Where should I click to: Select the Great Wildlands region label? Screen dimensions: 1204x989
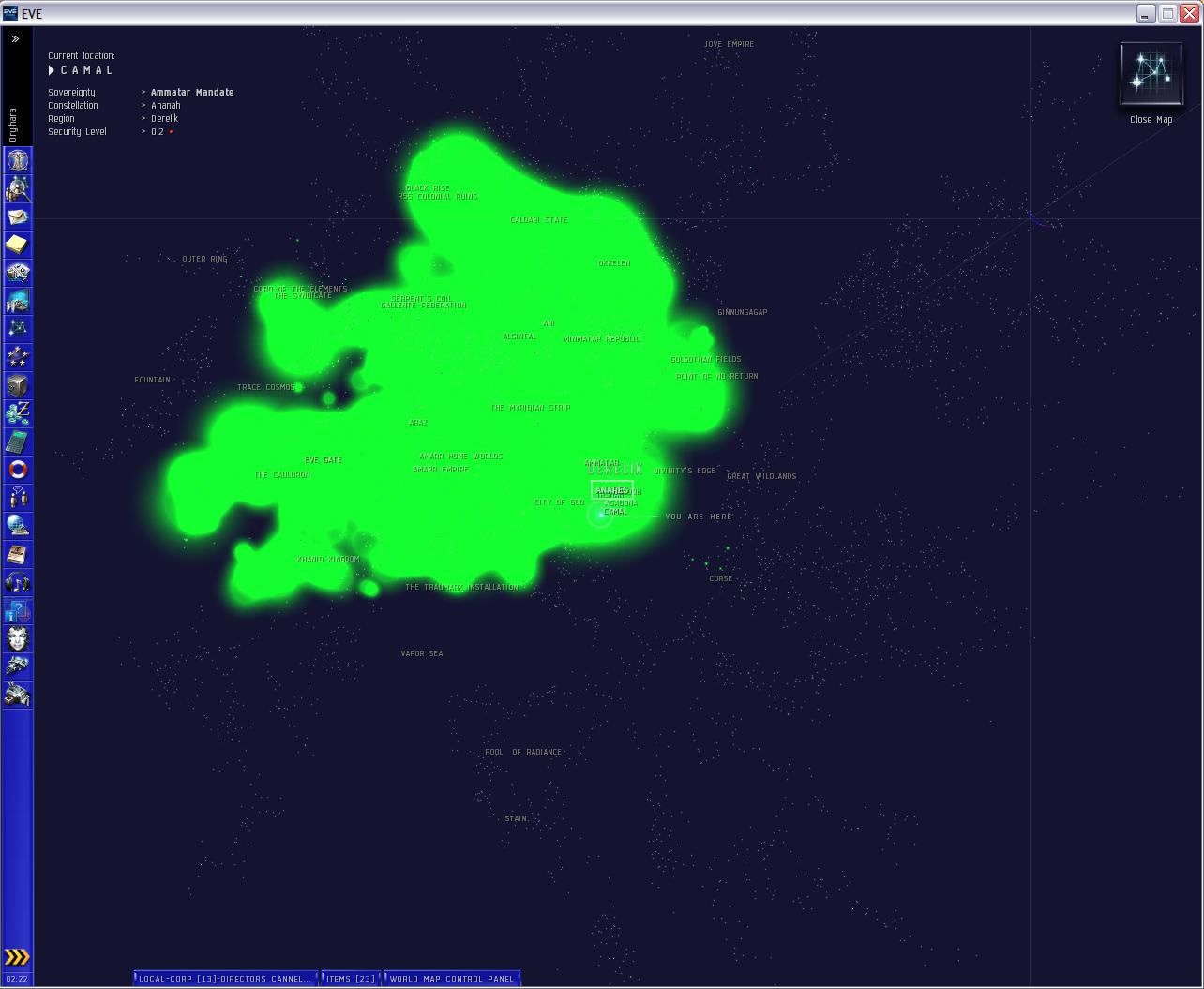coord(761,476)
